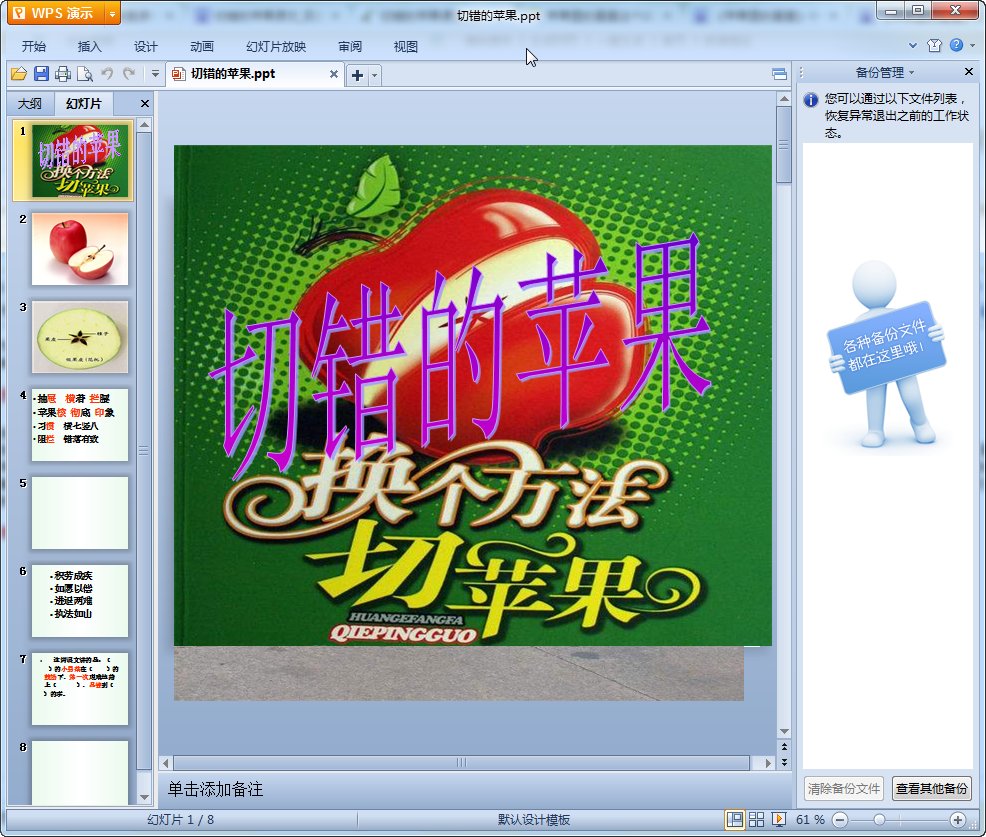986x837 pixels.
Task: Click the 清除备份文件 button
Action: (x=844, y=789)
